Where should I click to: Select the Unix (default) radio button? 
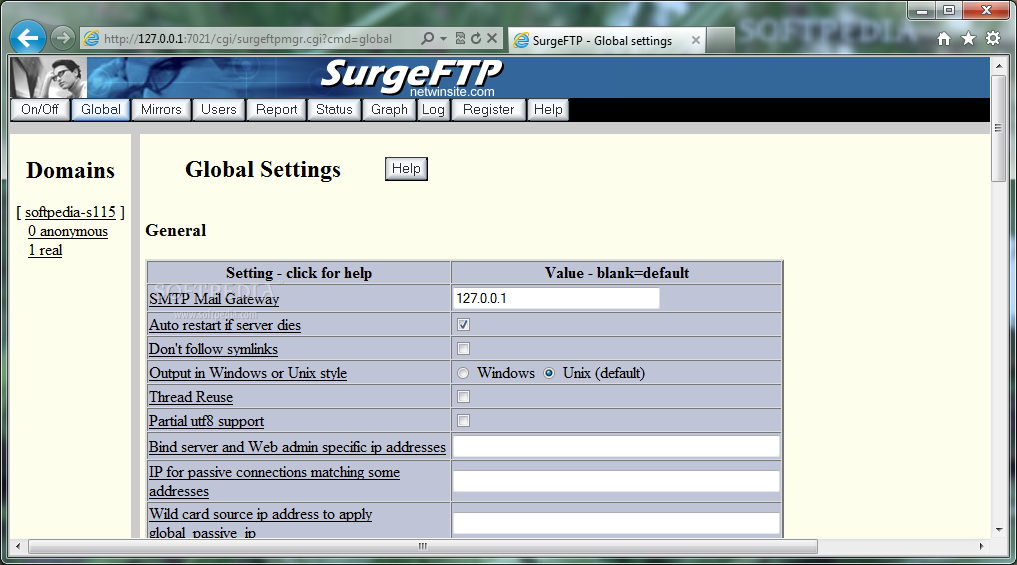[x=549, y=373]
